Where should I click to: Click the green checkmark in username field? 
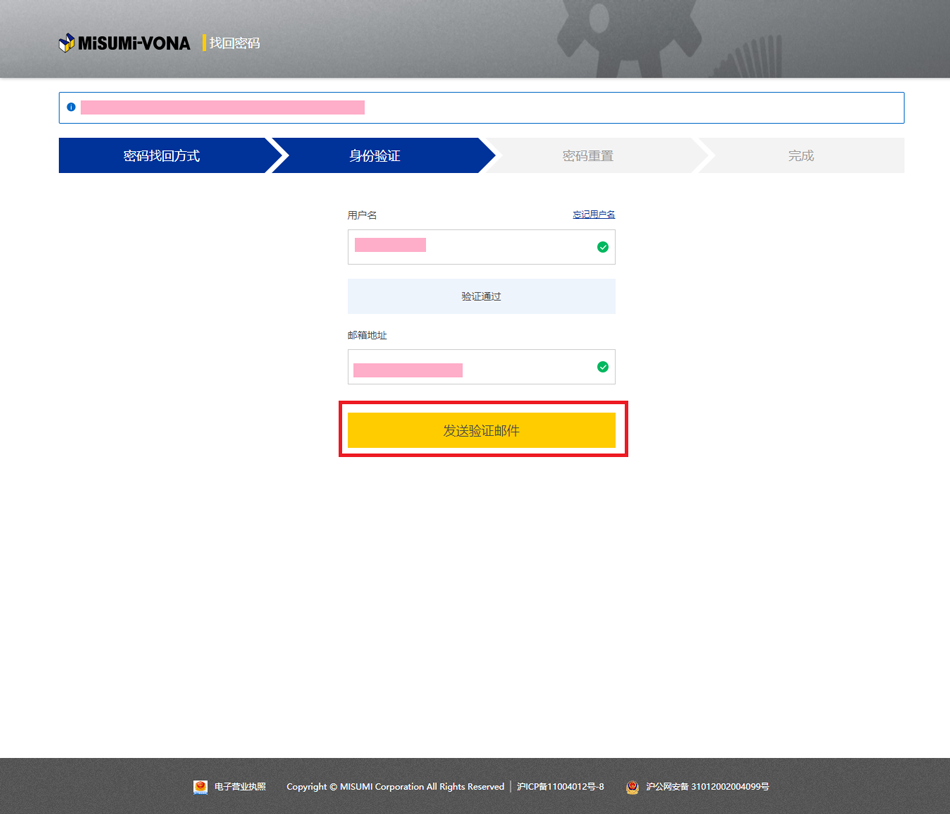click(602, 247)
